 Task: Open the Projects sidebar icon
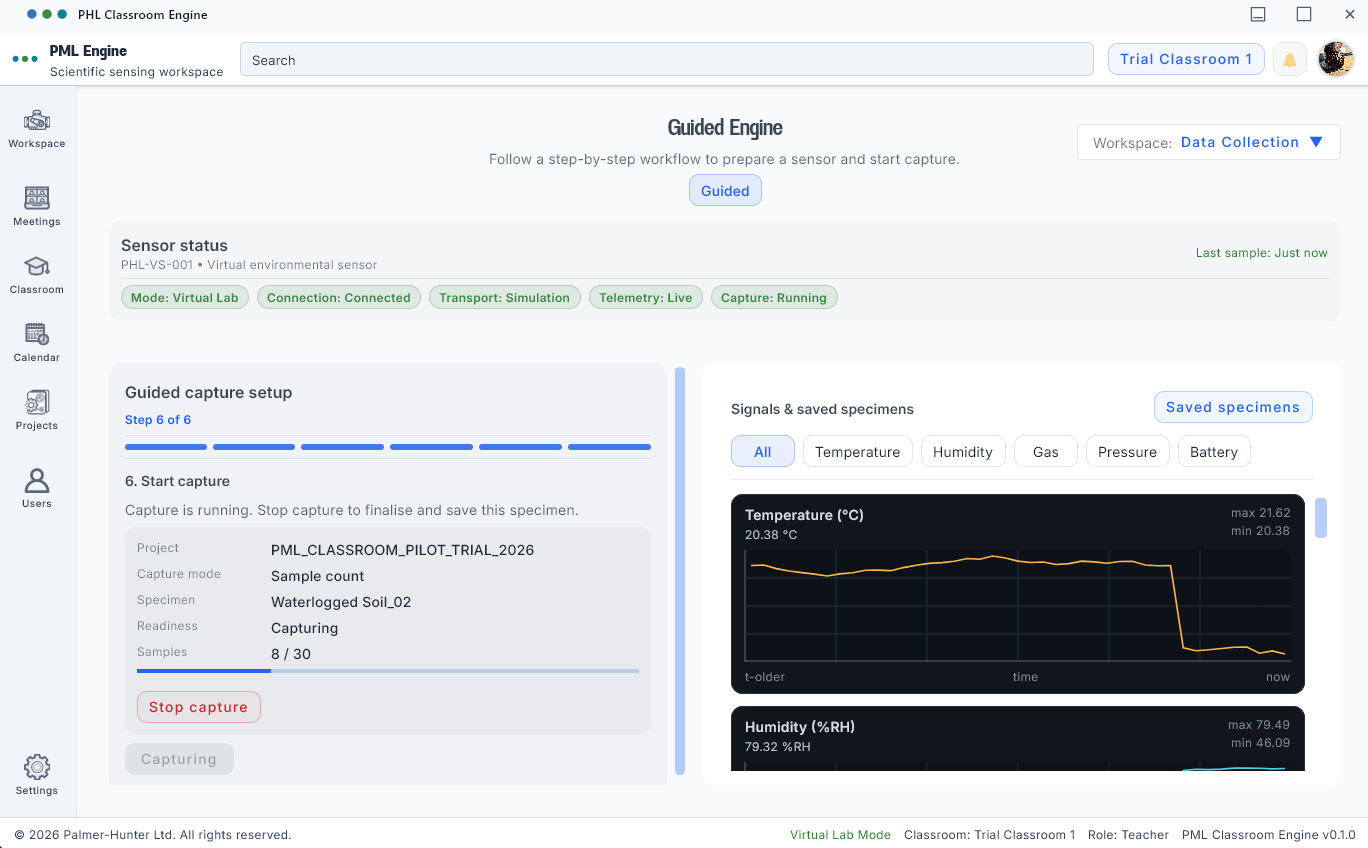point(37,402)
